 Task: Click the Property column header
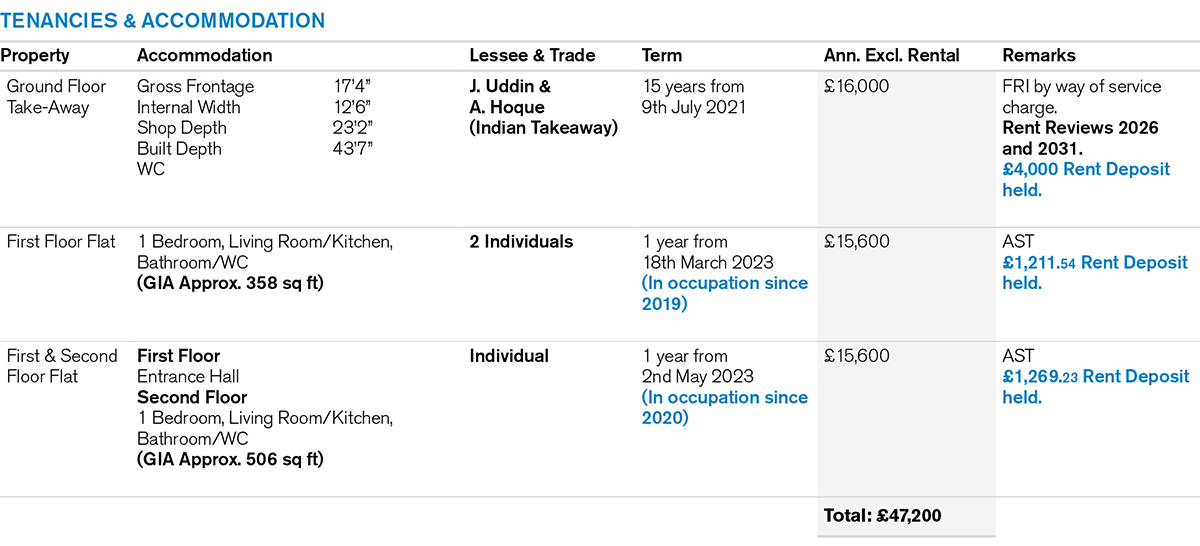point(35,56)
